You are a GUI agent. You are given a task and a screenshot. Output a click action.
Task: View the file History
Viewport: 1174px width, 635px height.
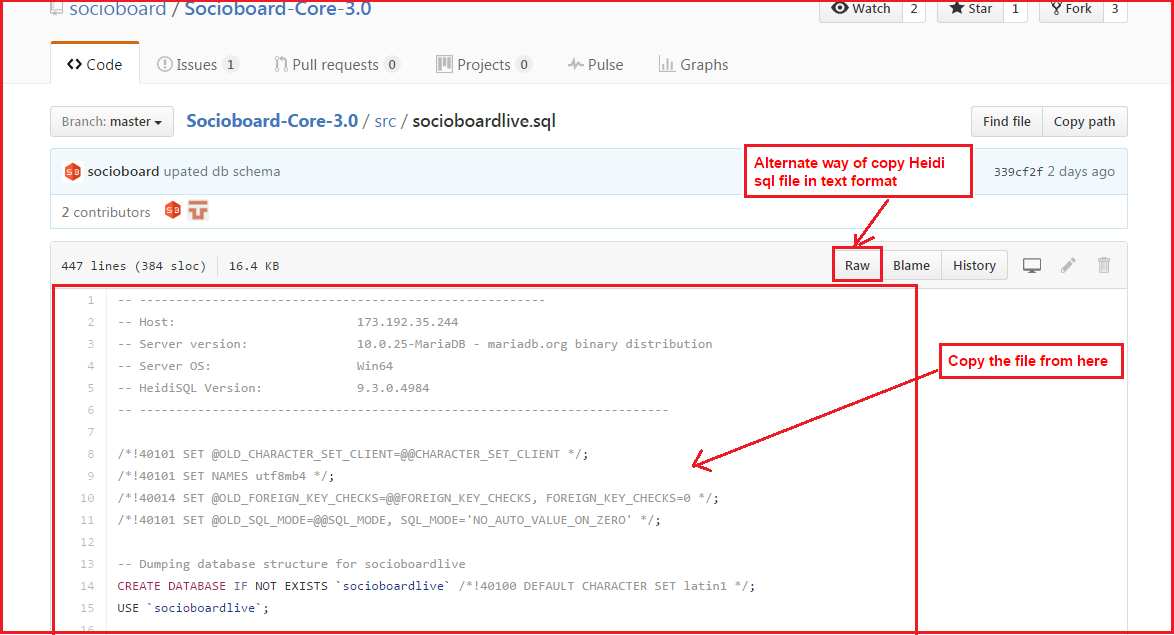point(974,265)
